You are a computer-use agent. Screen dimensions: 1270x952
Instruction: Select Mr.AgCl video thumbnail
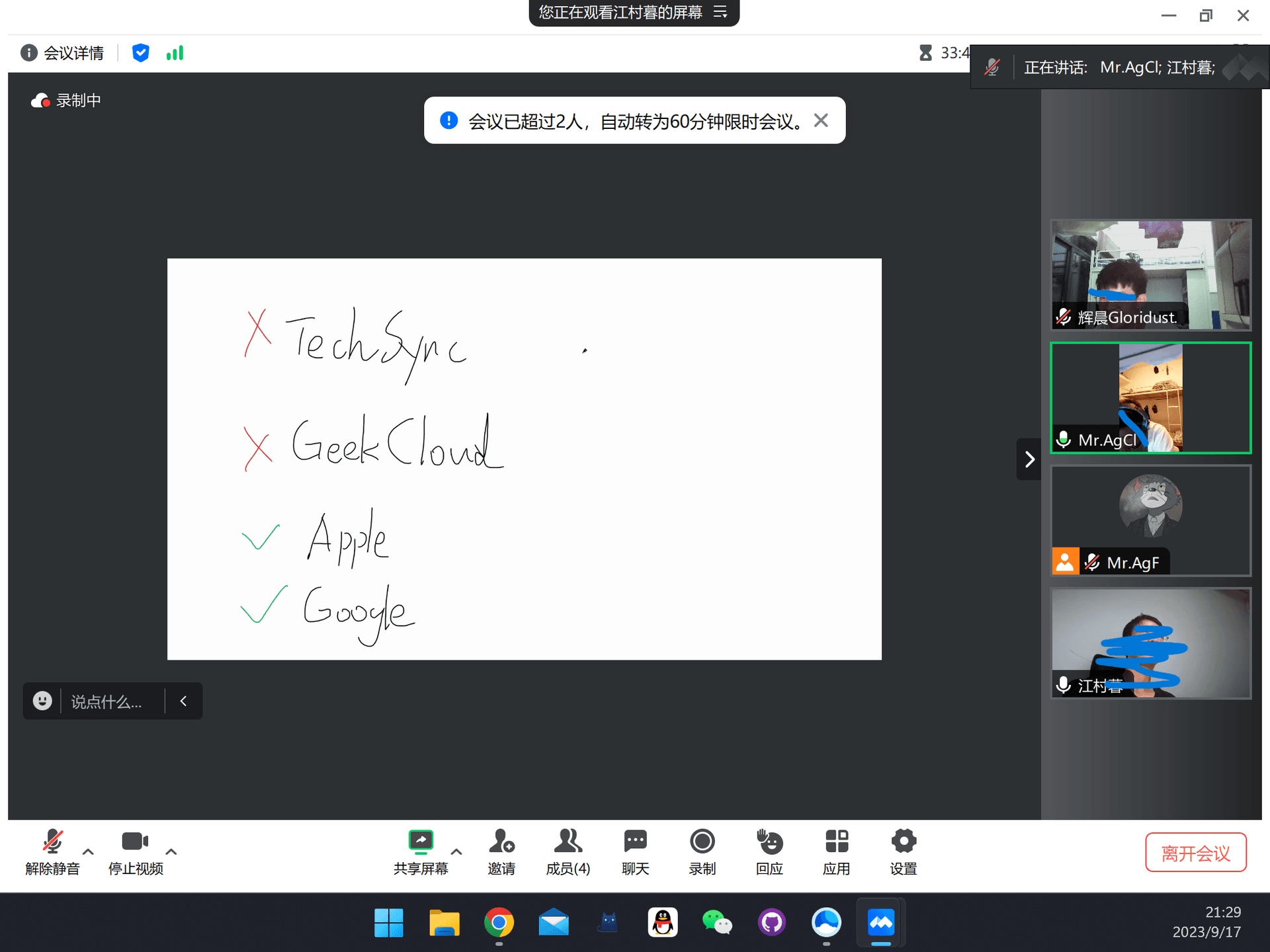point(1151,397)
